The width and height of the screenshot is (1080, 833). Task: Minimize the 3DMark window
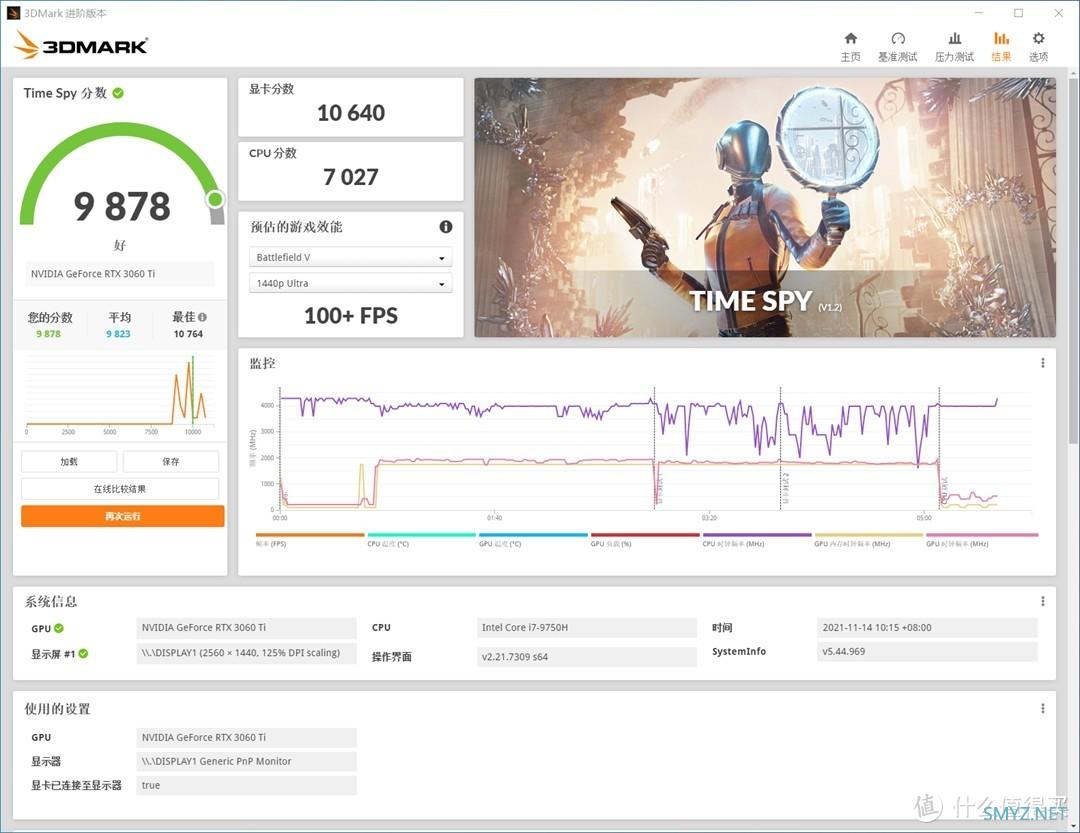pyautogui.click(x=979, y=13)
